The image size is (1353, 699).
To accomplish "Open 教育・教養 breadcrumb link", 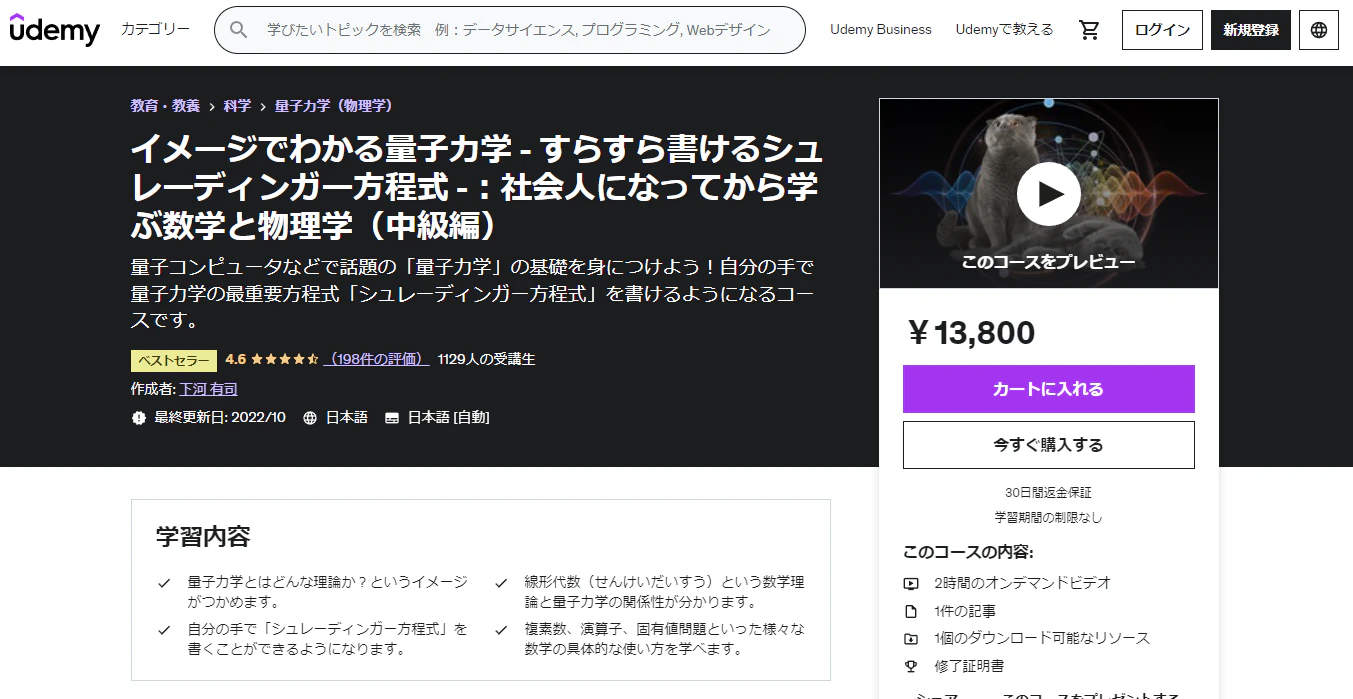I will coord(165,105).
